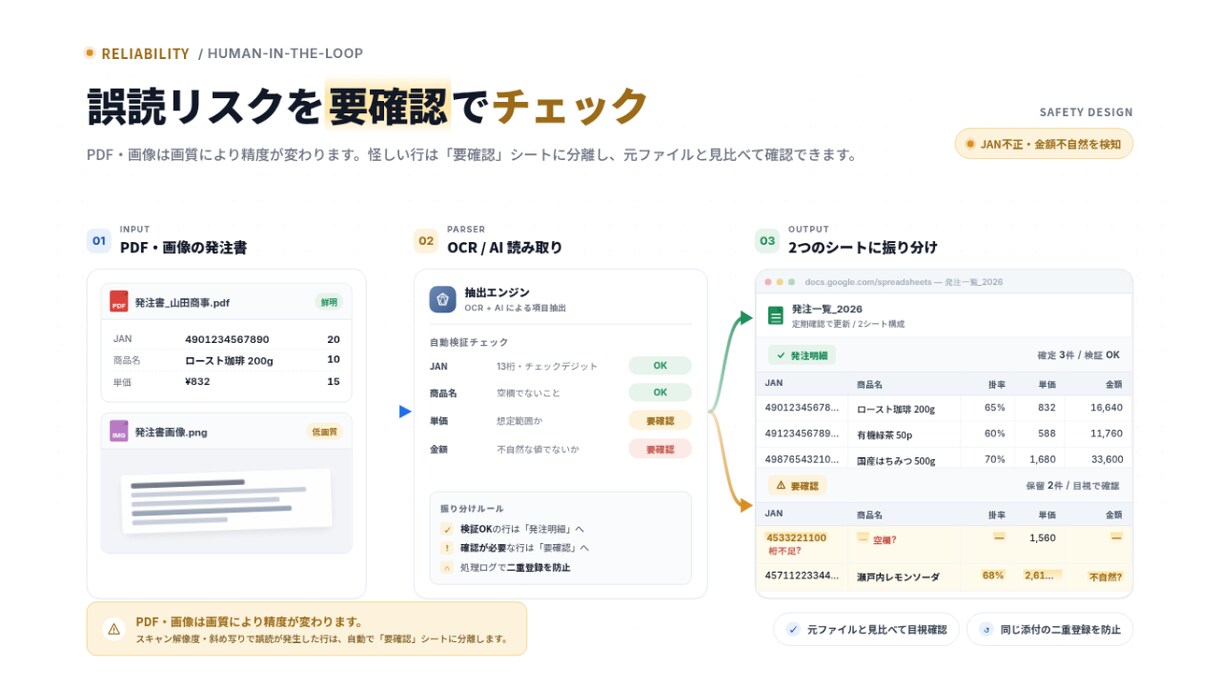Click the step 01 number badge
This screenshot has width=1220, height=686.
pyautogui.click(x=99, y=240)
